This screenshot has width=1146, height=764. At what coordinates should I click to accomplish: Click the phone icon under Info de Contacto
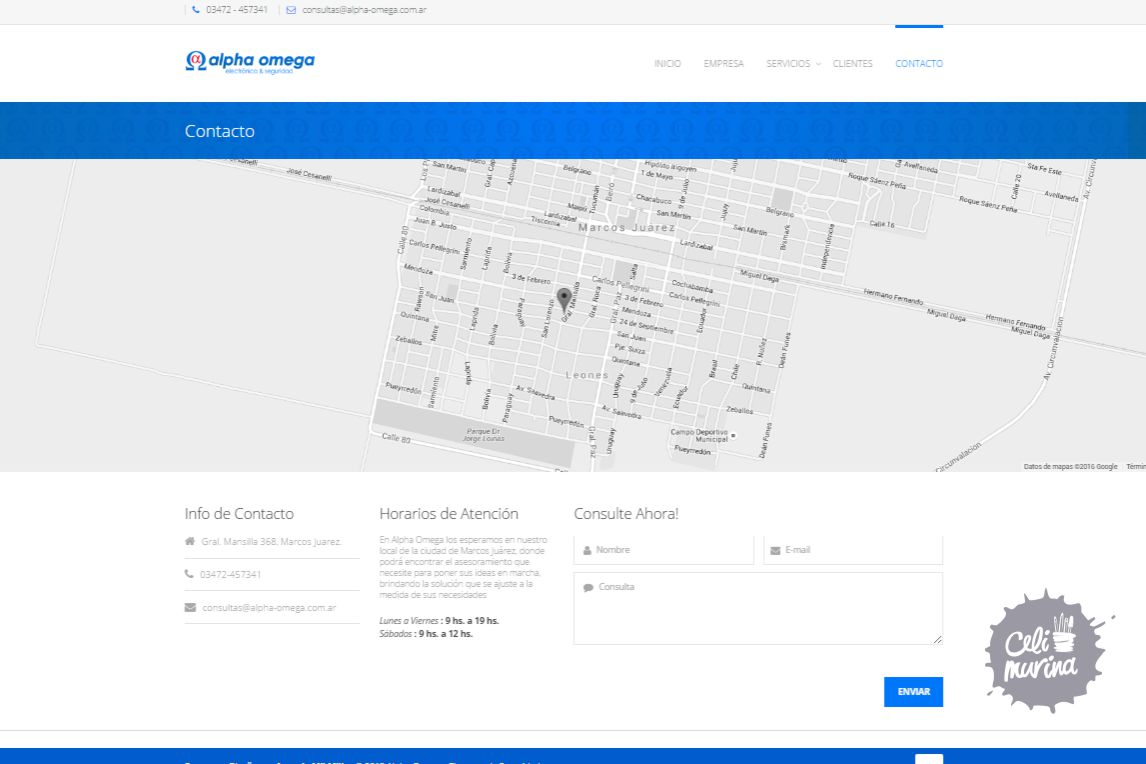tap(189, 574)
